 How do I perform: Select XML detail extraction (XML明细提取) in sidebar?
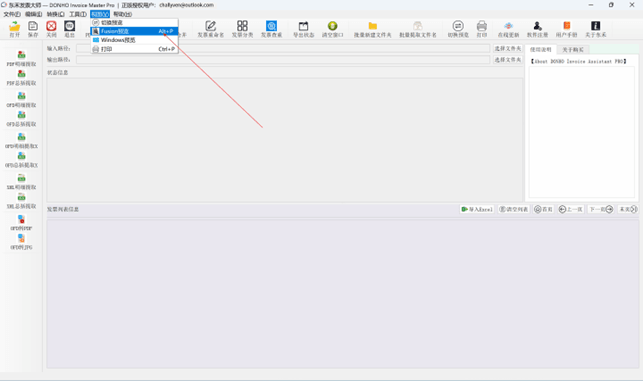pyautogui.click(x=21, y=181)
